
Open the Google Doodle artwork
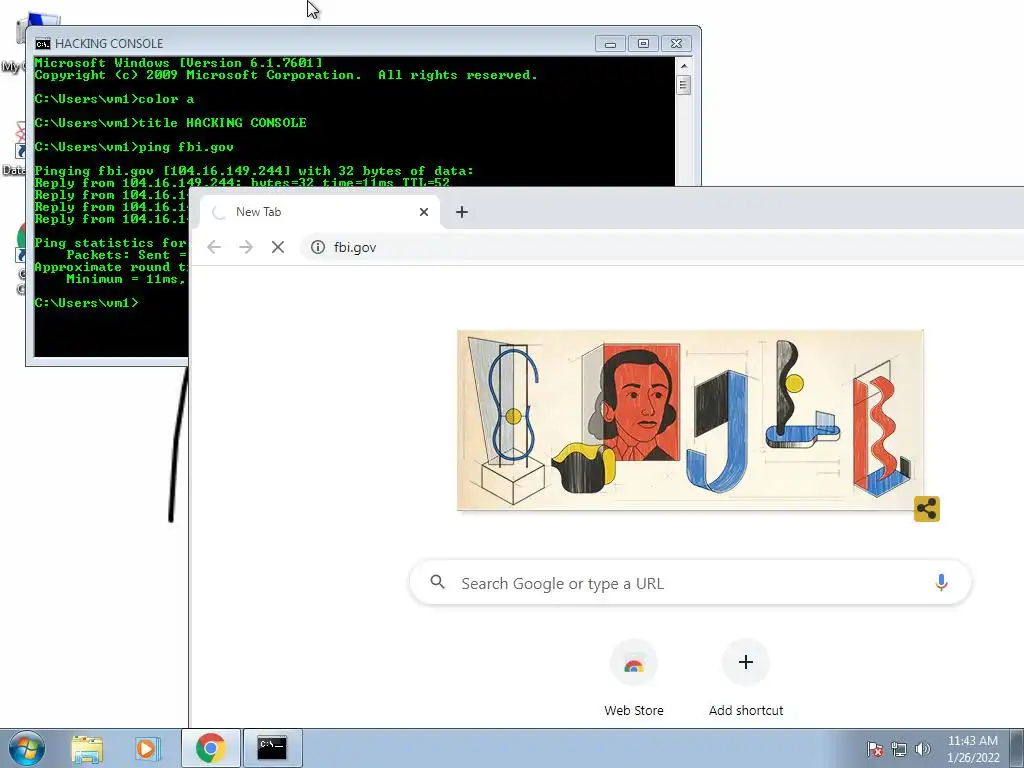(x=690, y=420)
